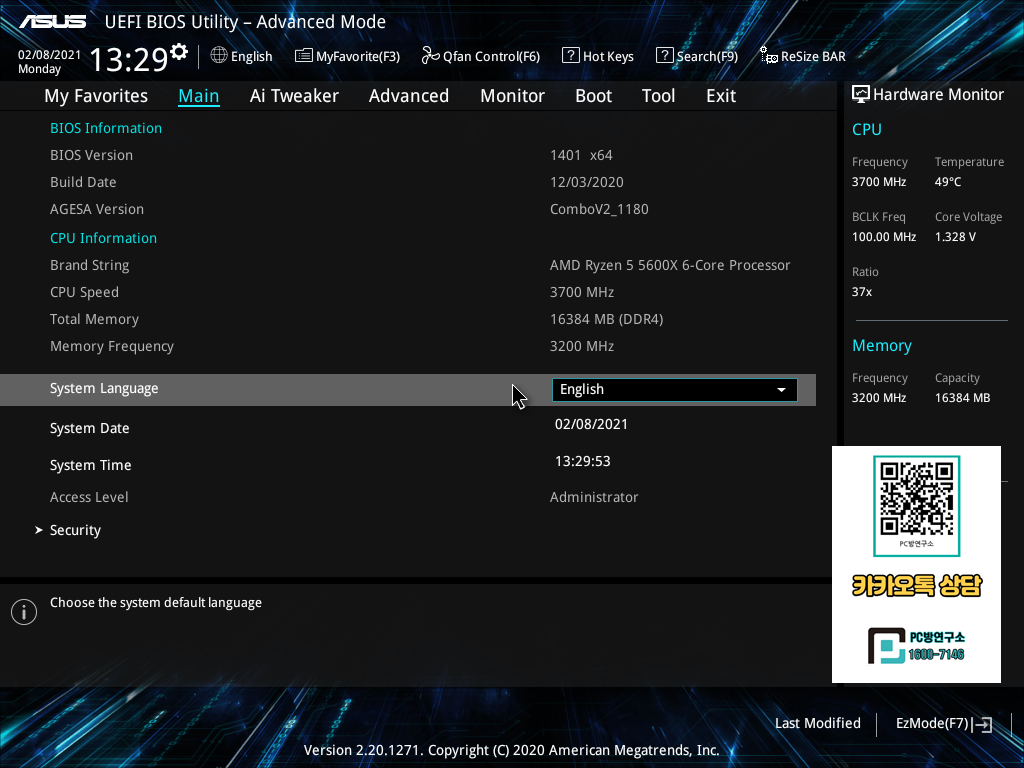Click the AGESA Version ComboV2_1180 value
Screen dimensions: 1024x768
[599, 210]
